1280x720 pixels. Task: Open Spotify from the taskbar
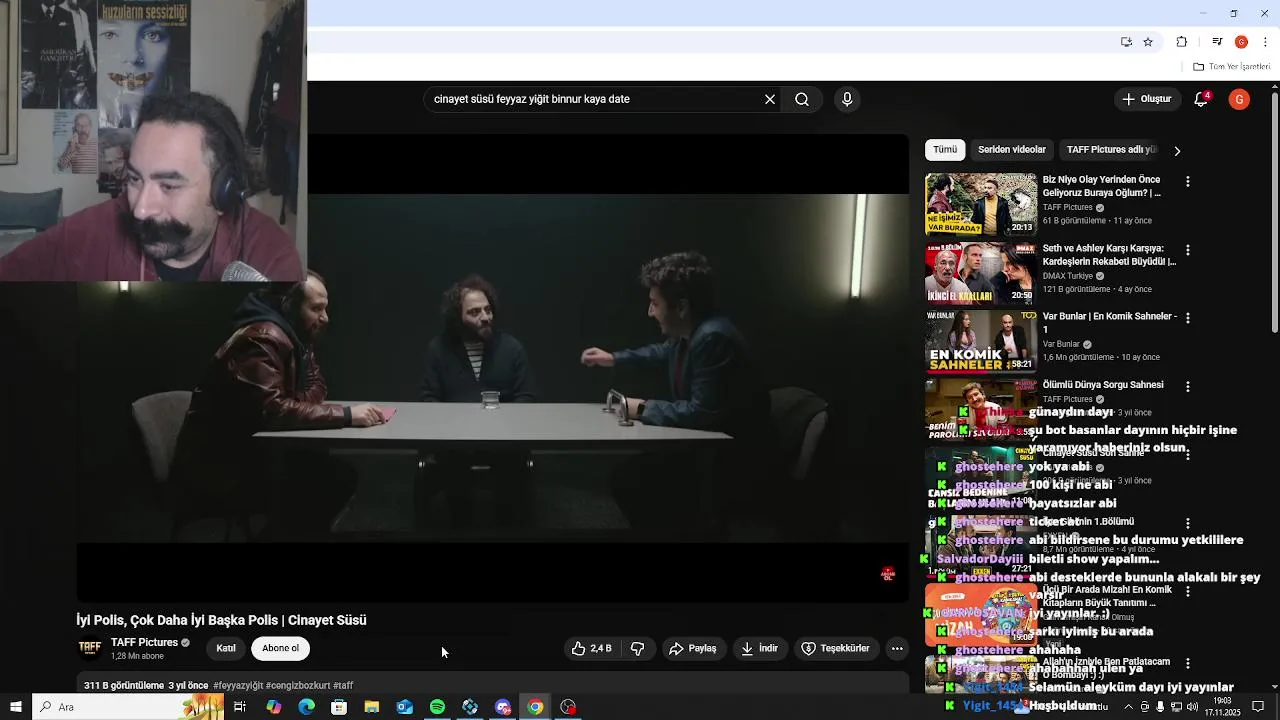coord(437,707)
